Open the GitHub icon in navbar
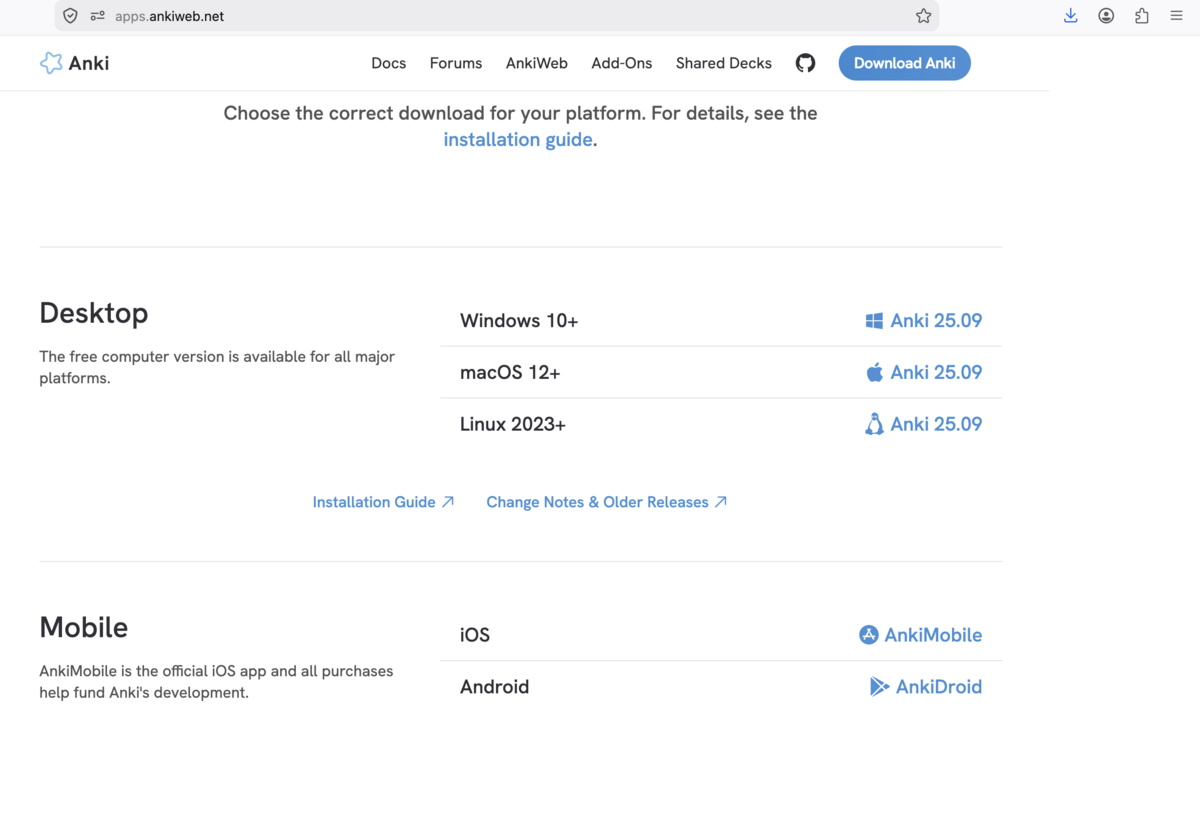Image resolution: width=1200 pixels, height=832 pixels. 805,63
